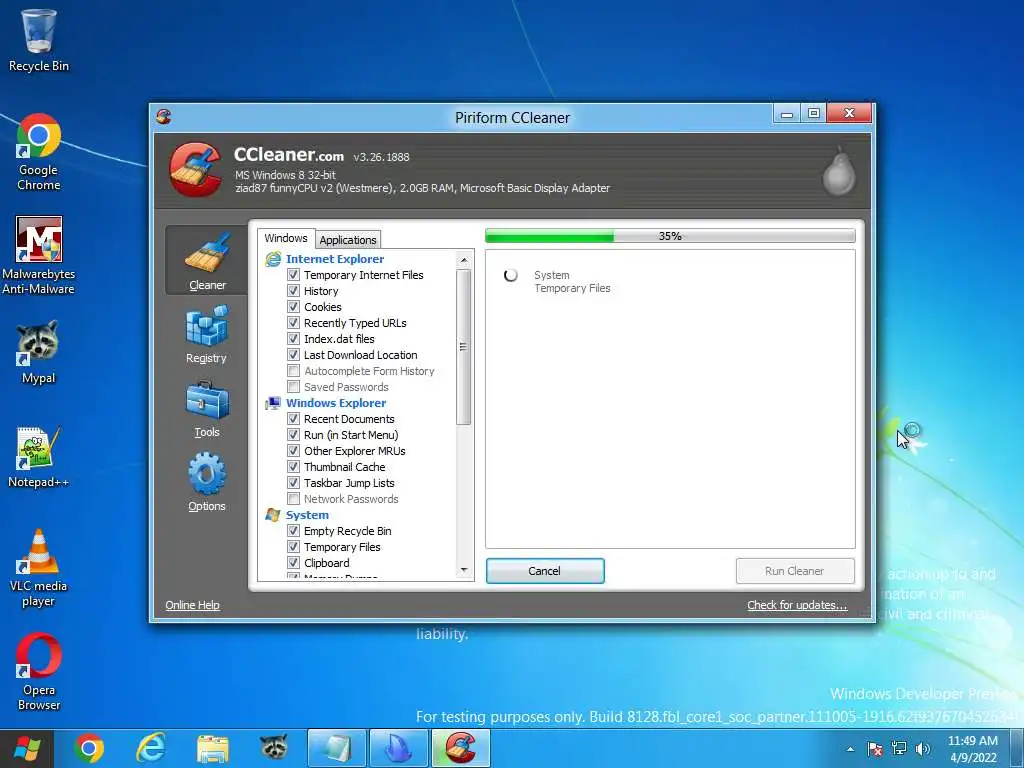Screen dimensions: 1024x768
Task: Toggle Taskbar Jump Lists checkbox
Action: tap(293, 483)
